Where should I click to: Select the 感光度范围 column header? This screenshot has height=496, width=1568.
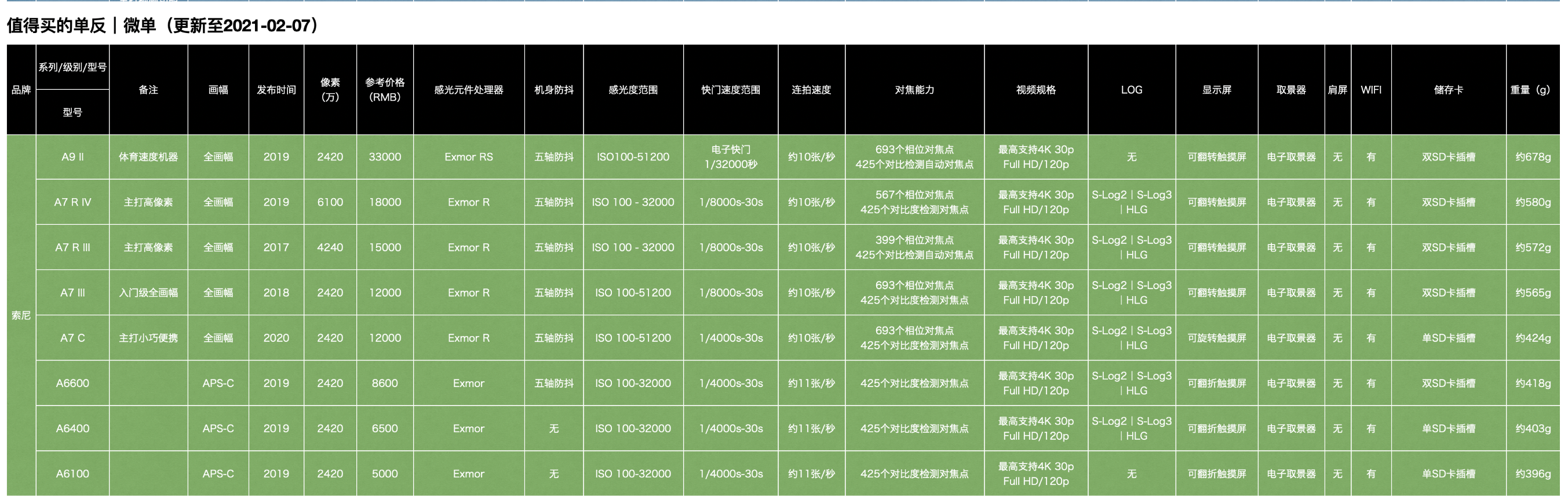[x=633, y=89]
